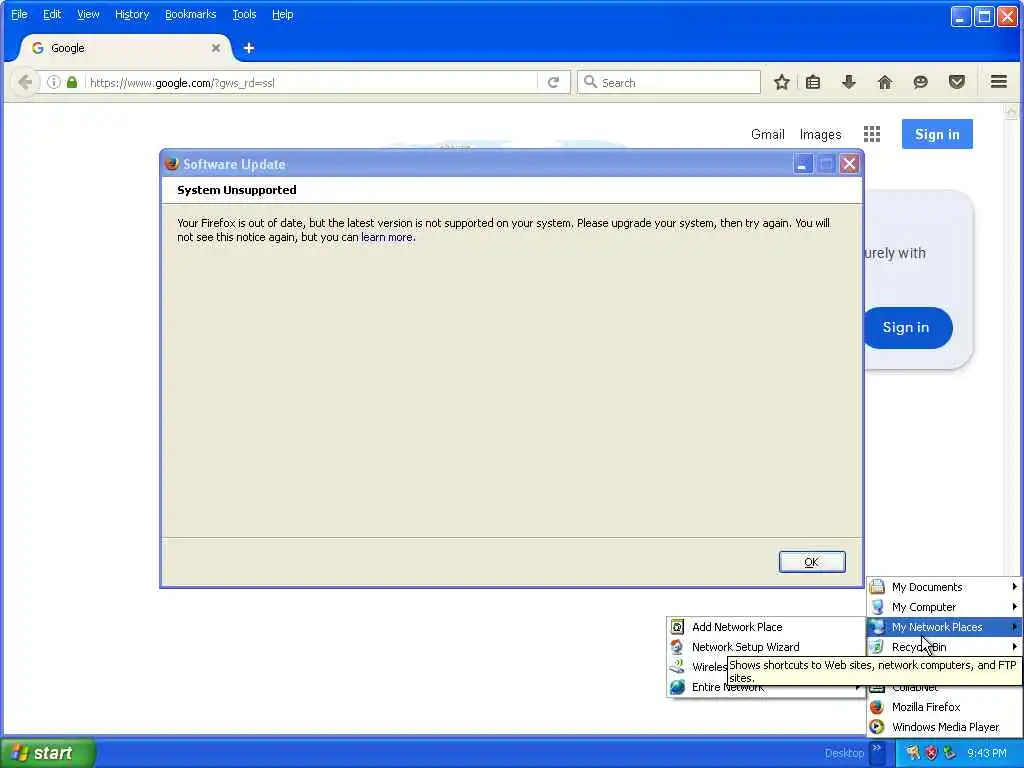Select the highlighted My Network Places item
This screenshot has height=768, width=1024.
pos(944,627)
